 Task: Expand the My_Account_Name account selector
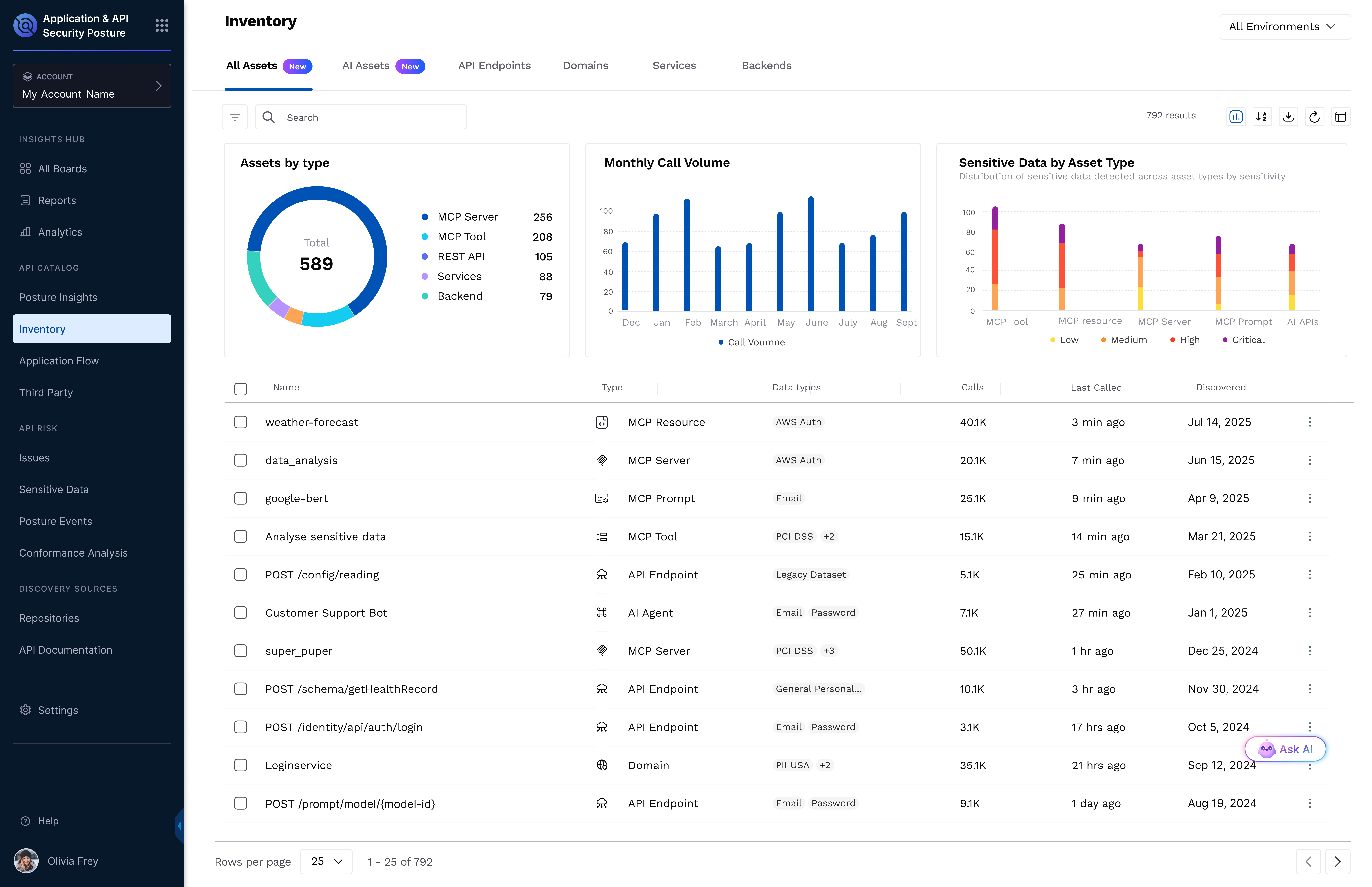pyautogui.click(x=92, y=86)
